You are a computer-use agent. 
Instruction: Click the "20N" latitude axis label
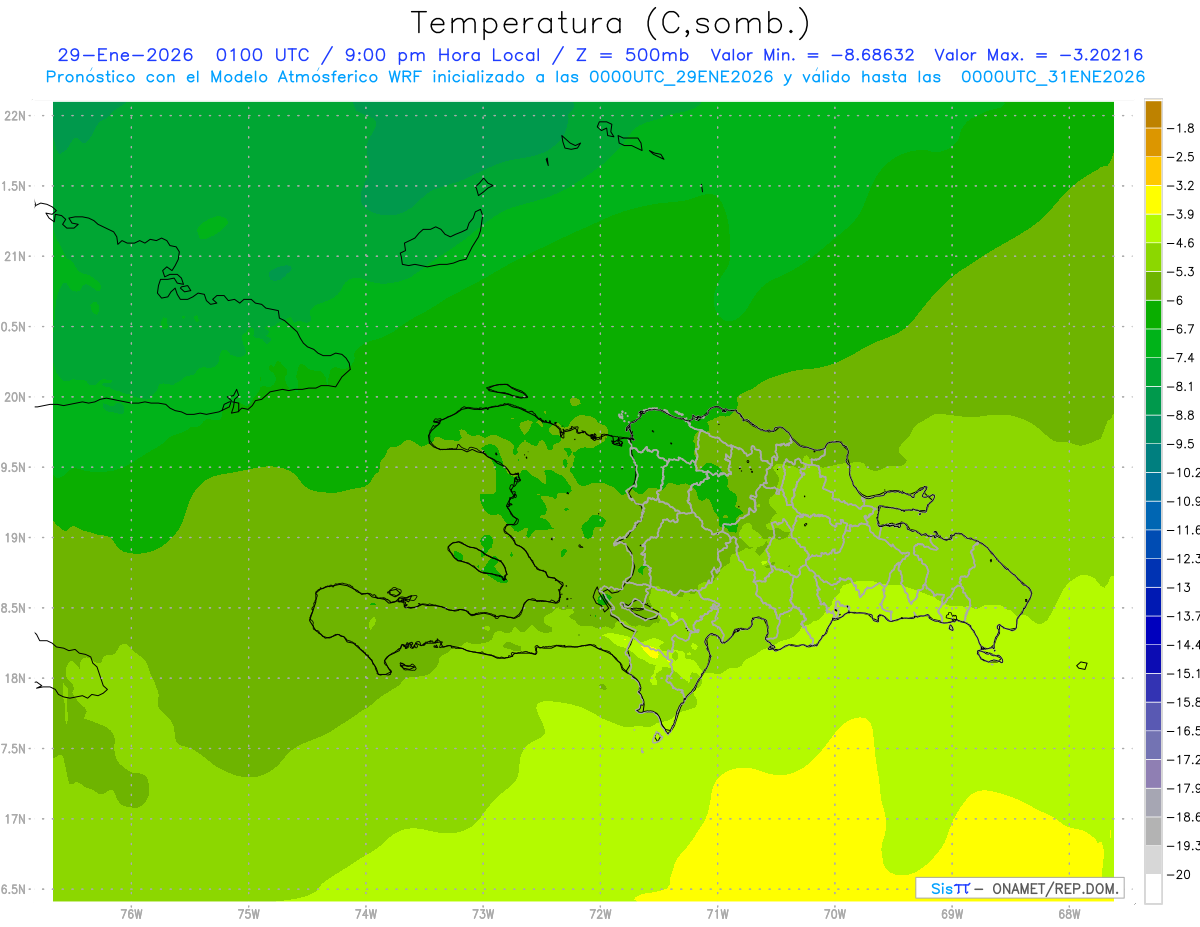pos(15,397)
